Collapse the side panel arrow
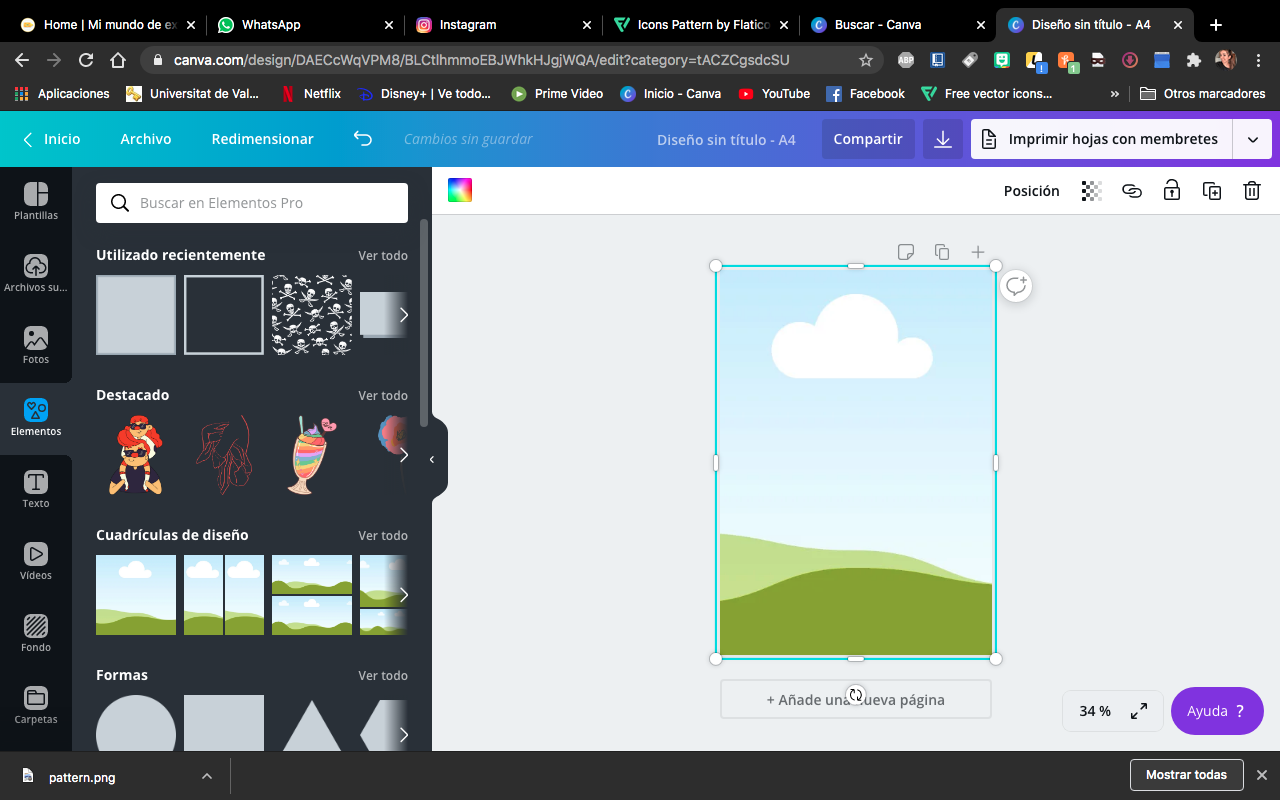 click(432, 459)
